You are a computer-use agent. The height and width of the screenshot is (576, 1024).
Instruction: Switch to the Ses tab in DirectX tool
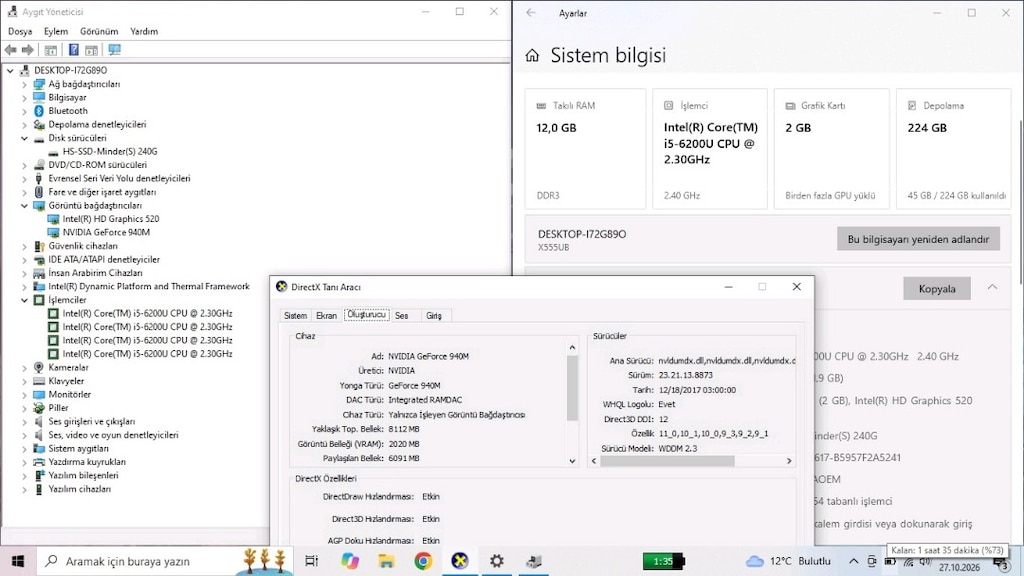tap(402, 315)
